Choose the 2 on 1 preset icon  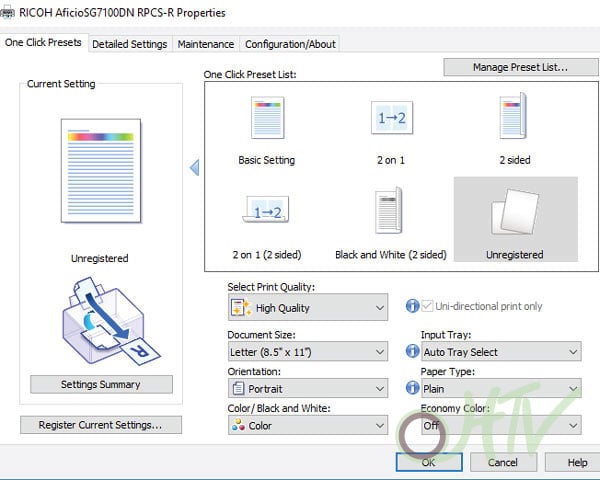pos(392,118)
